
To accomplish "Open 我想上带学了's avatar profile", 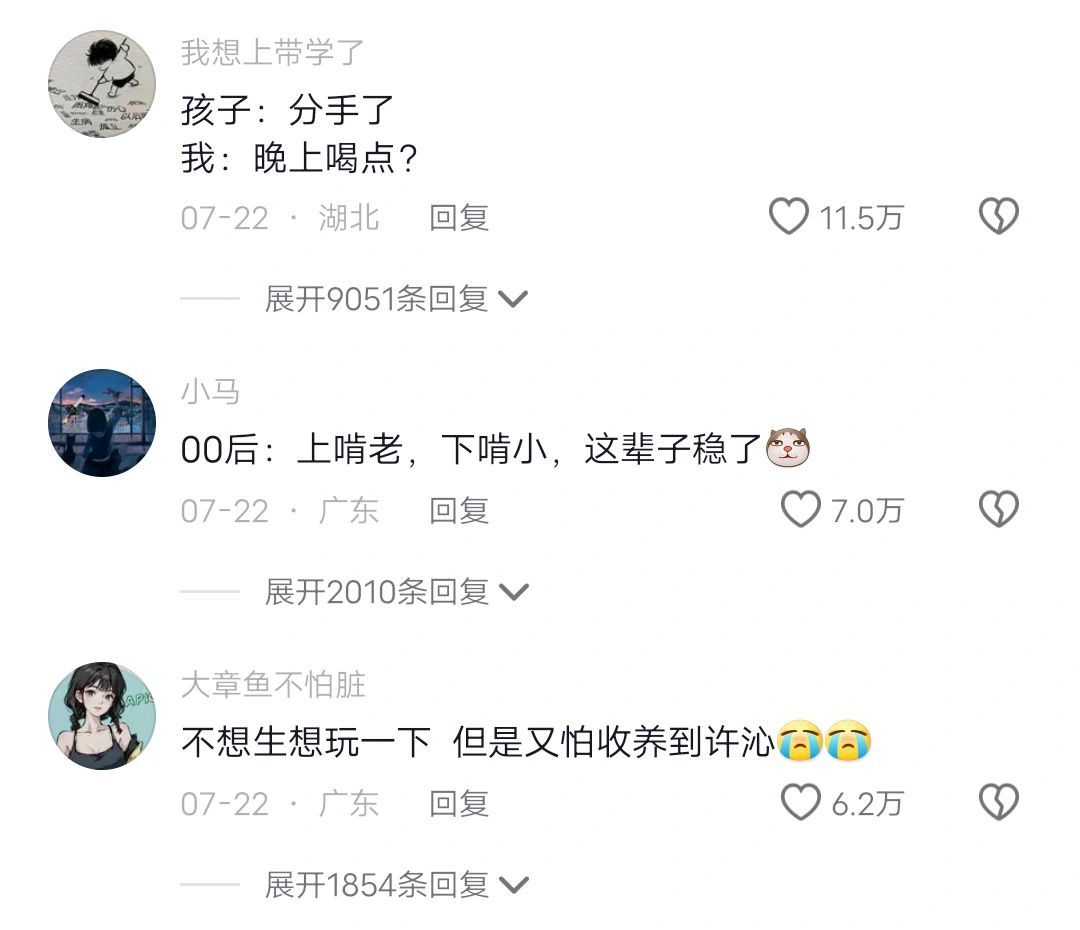I will 102,83.
